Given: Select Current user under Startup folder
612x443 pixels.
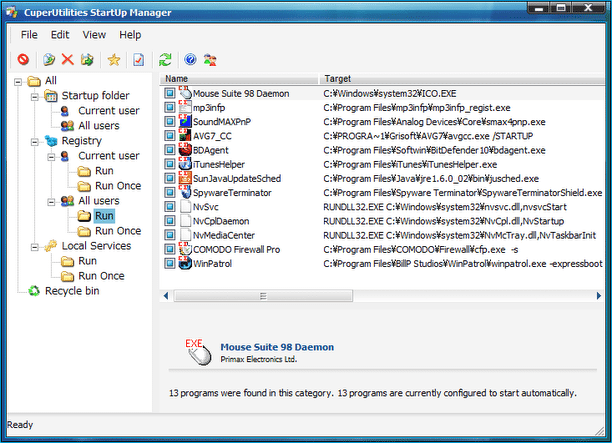Looking at the screenshot, I should click(109, 110).
